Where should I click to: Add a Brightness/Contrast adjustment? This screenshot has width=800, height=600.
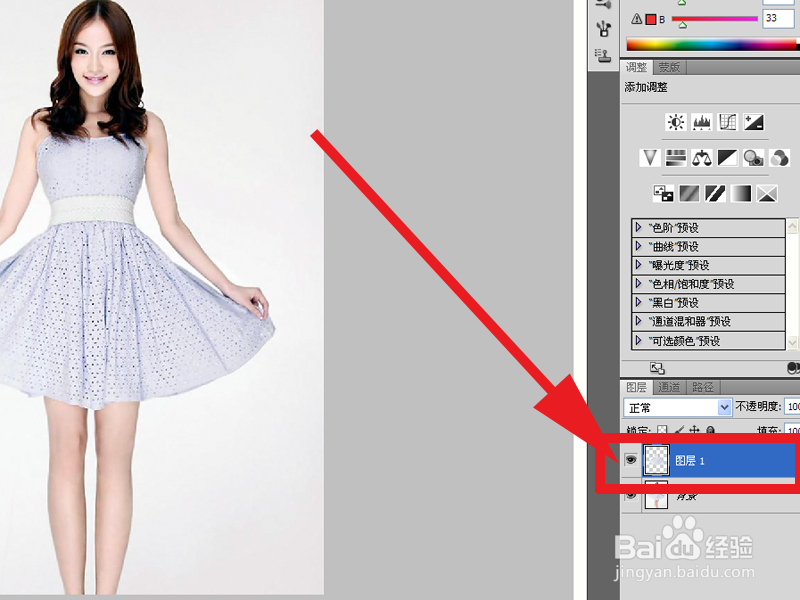676,122
